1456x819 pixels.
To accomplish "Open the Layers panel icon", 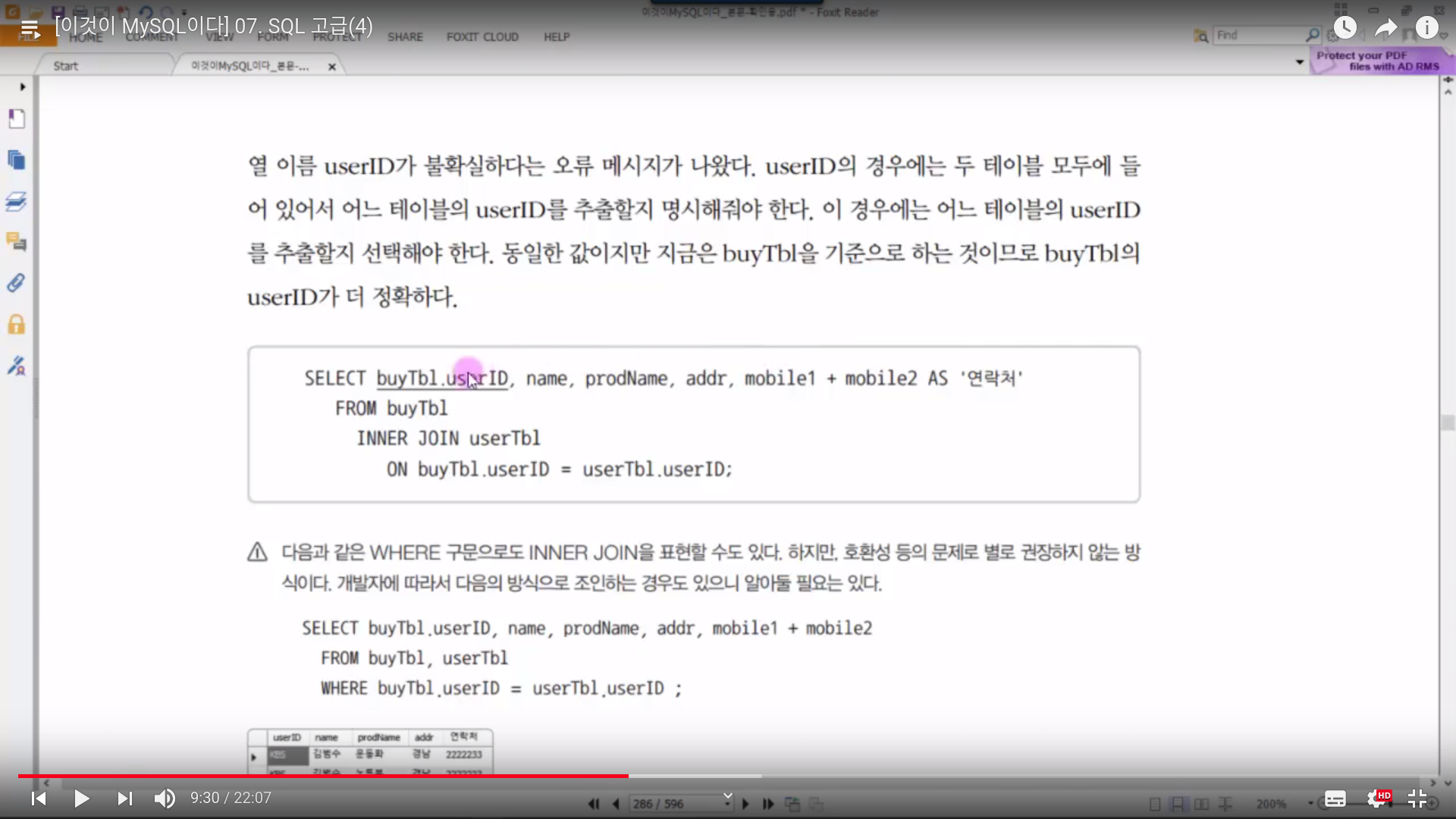I will 17,201.
